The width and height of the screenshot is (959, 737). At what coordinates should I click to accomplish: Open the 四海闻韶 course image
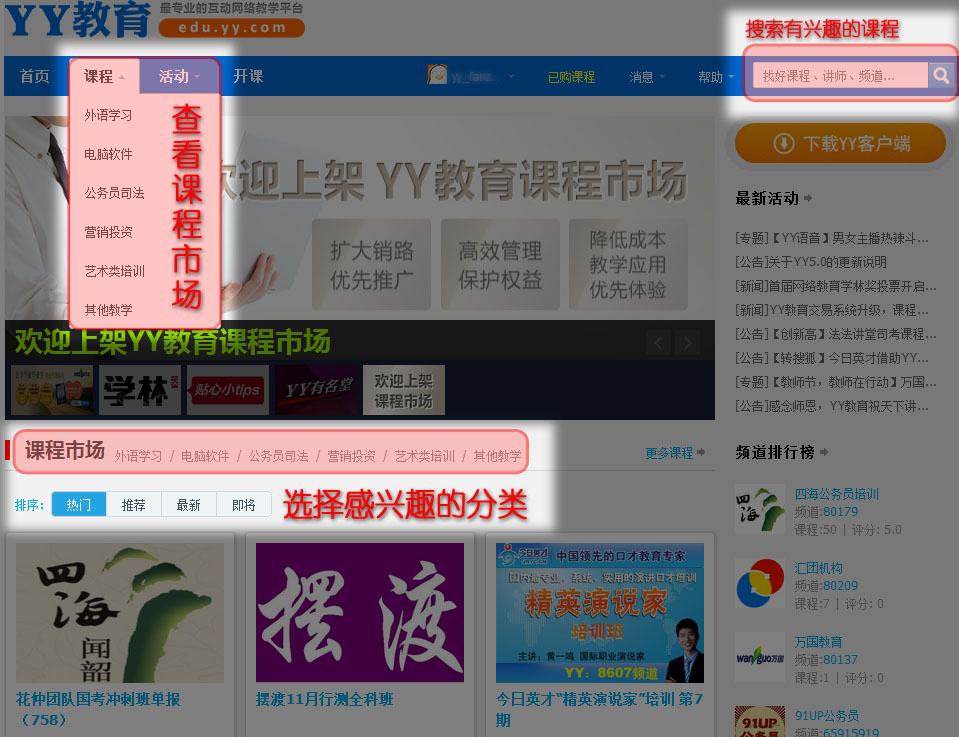[x=120, y=612]
